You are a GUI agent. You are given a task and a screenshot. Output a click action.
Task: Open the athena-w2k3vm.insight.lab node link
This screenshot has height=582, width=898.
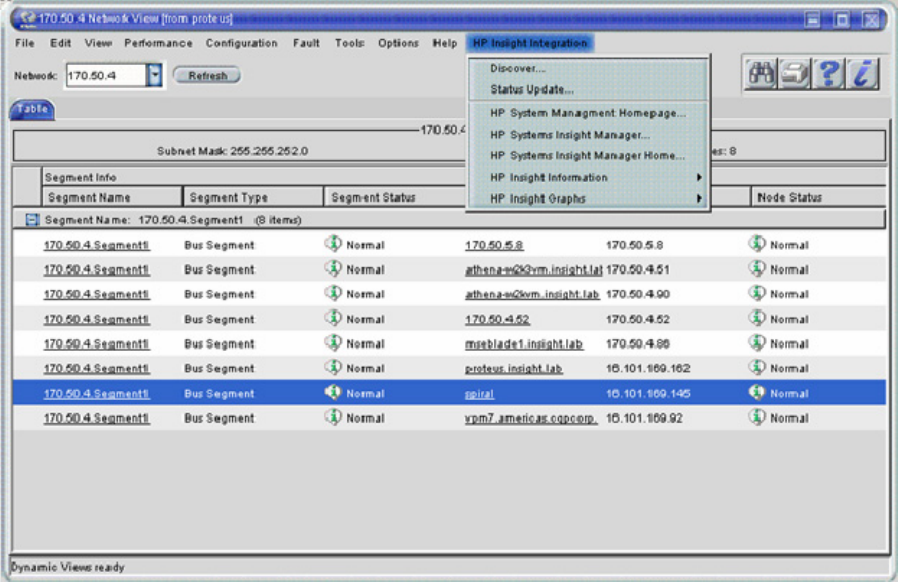[533, 270]
